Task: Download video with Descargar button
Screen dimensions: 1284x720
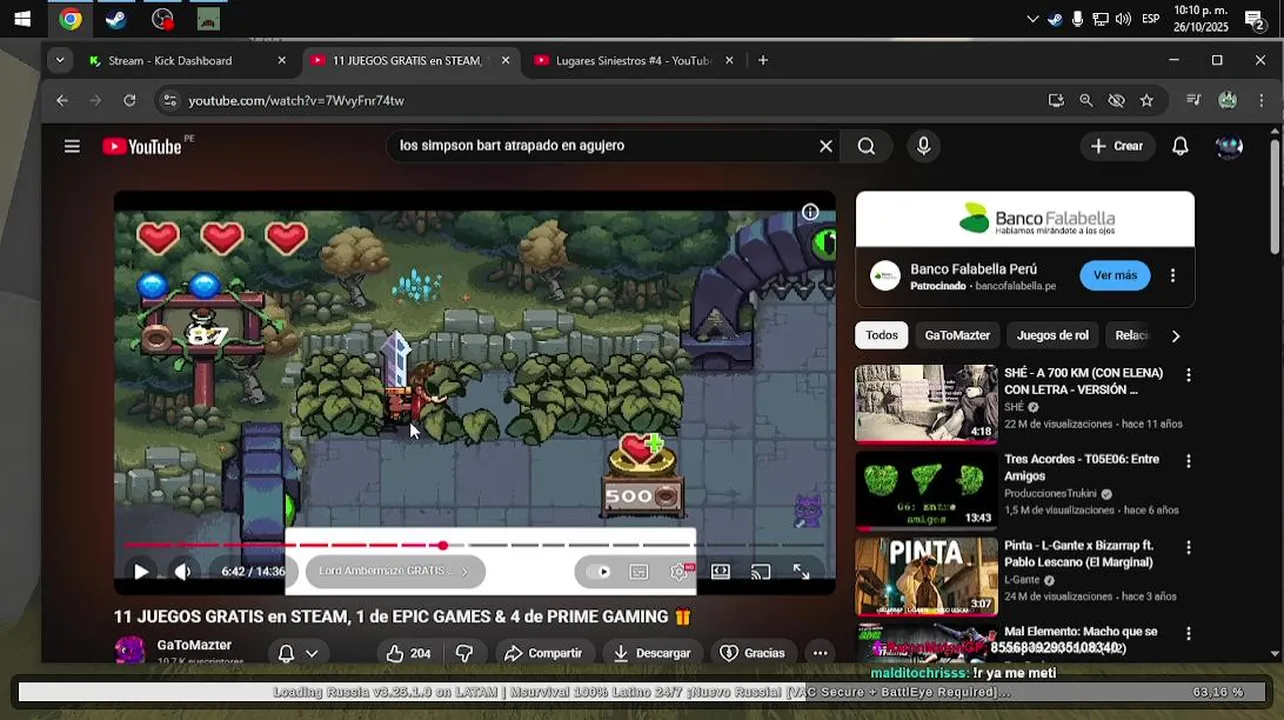Action: click(652, 653)
